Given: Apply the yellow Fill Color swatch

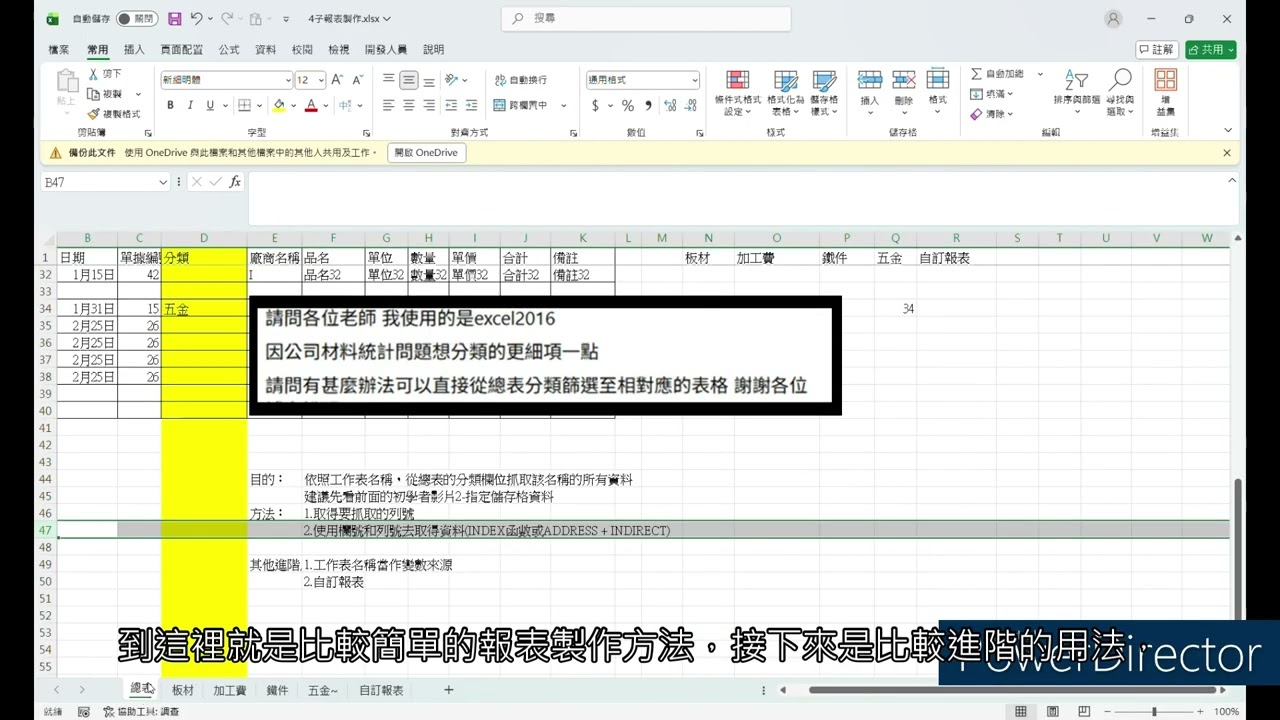Looking at the screenshot, I should (279, 105).
